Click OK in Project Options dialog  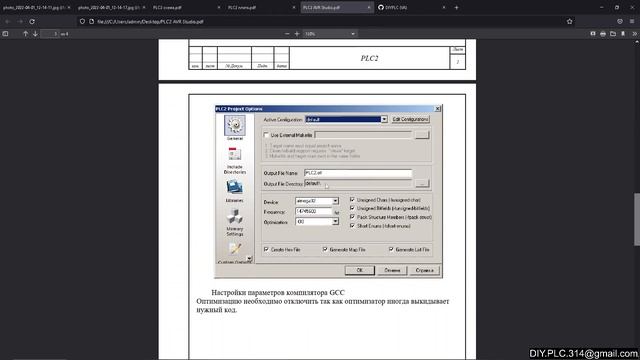coord(360,270)
